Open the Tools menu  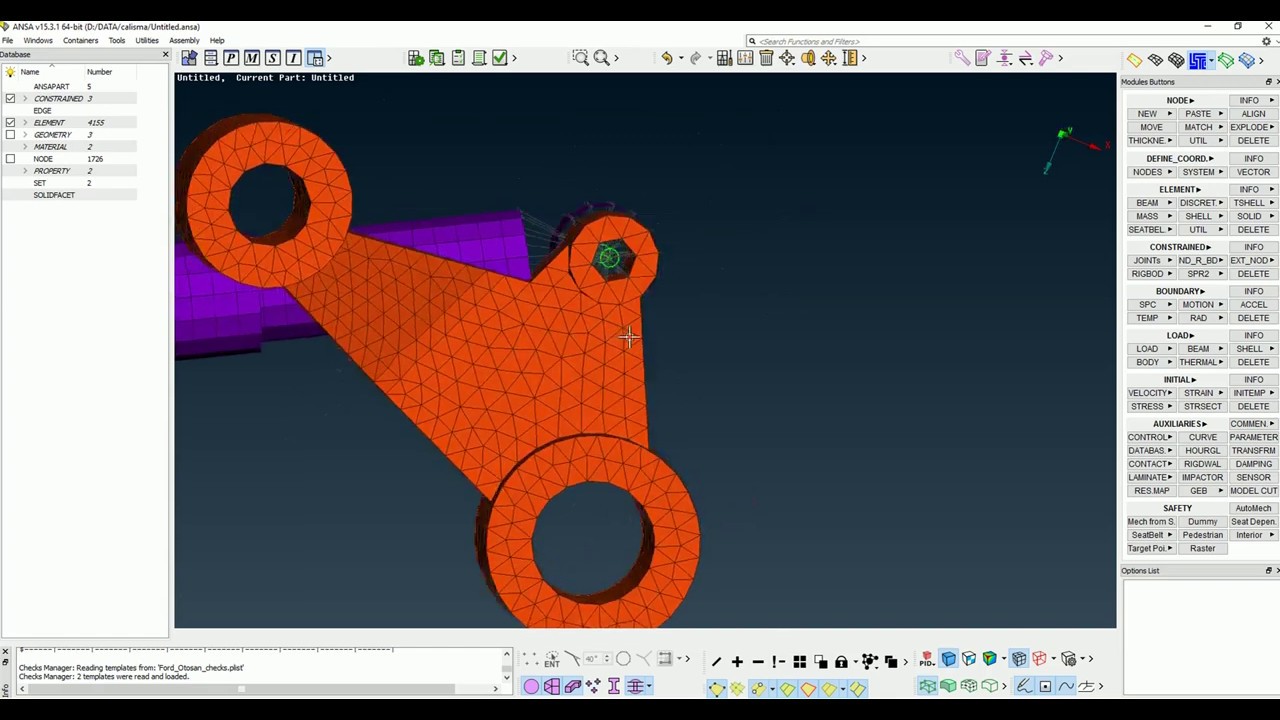(117, 41)
